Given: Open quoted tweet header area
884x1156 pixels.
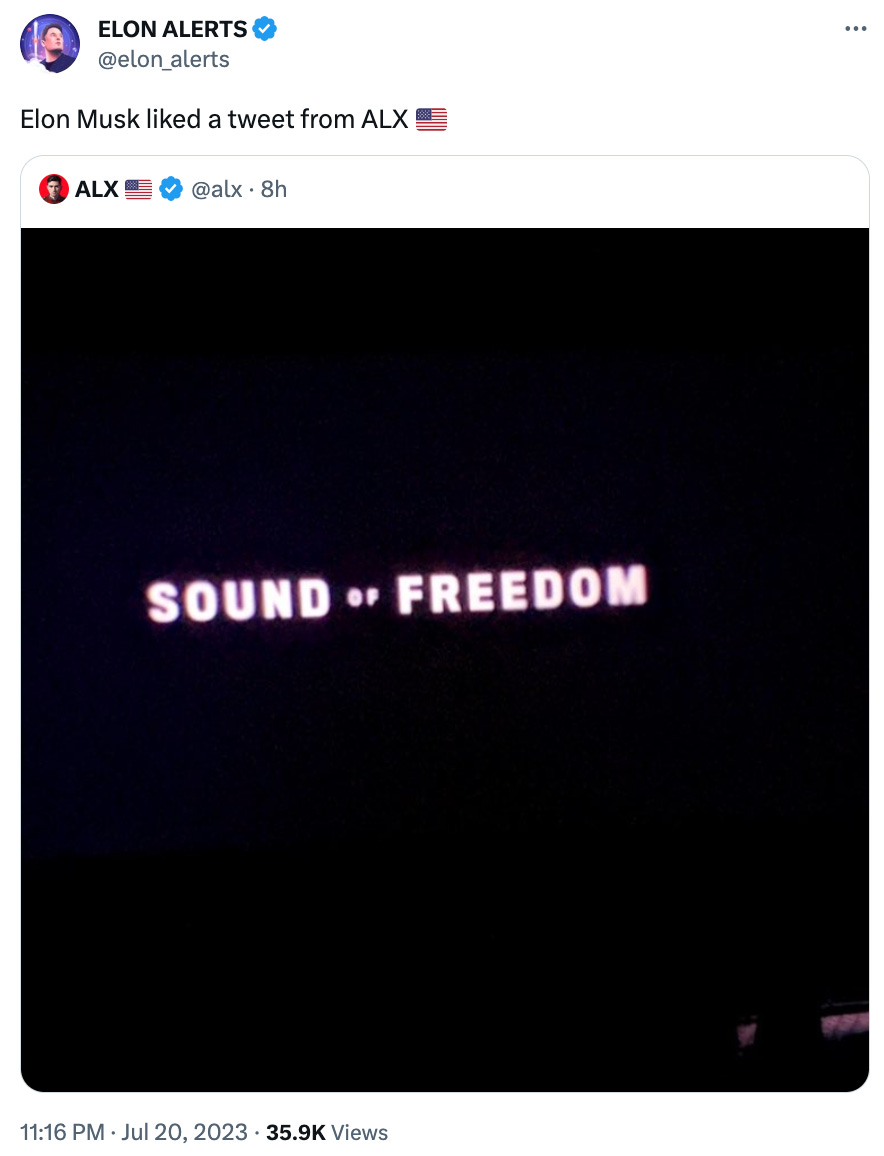Looking at the screenshot, I should click(x=445, y=191).
